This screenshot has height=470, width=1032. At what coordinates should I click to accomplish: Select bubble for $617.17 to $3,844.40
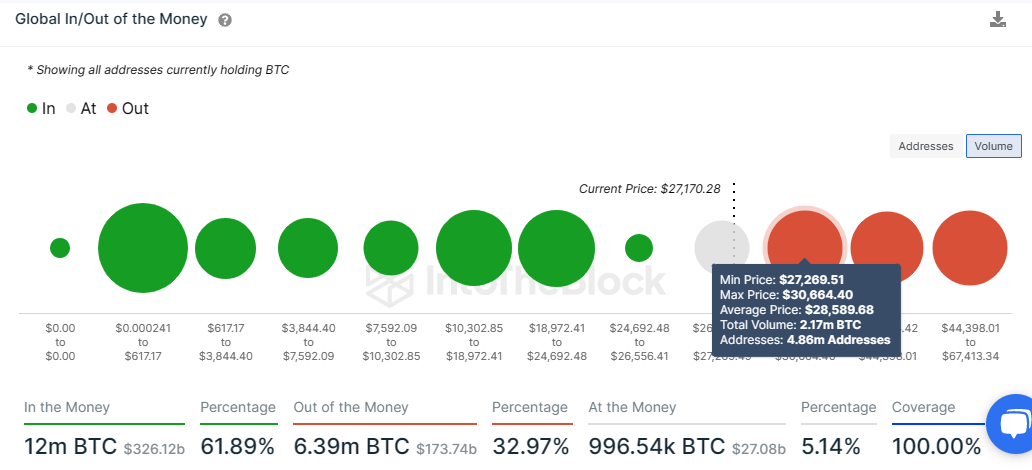pyautogui.click(x=226, y=248)
